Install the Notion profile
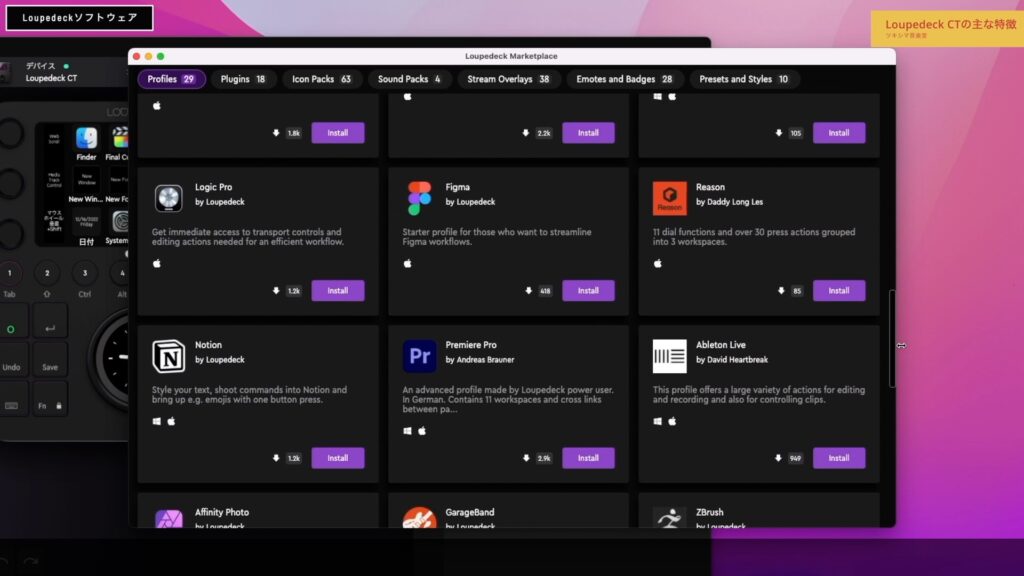Viewport: 1024px width, 576px height. [338, 458]
